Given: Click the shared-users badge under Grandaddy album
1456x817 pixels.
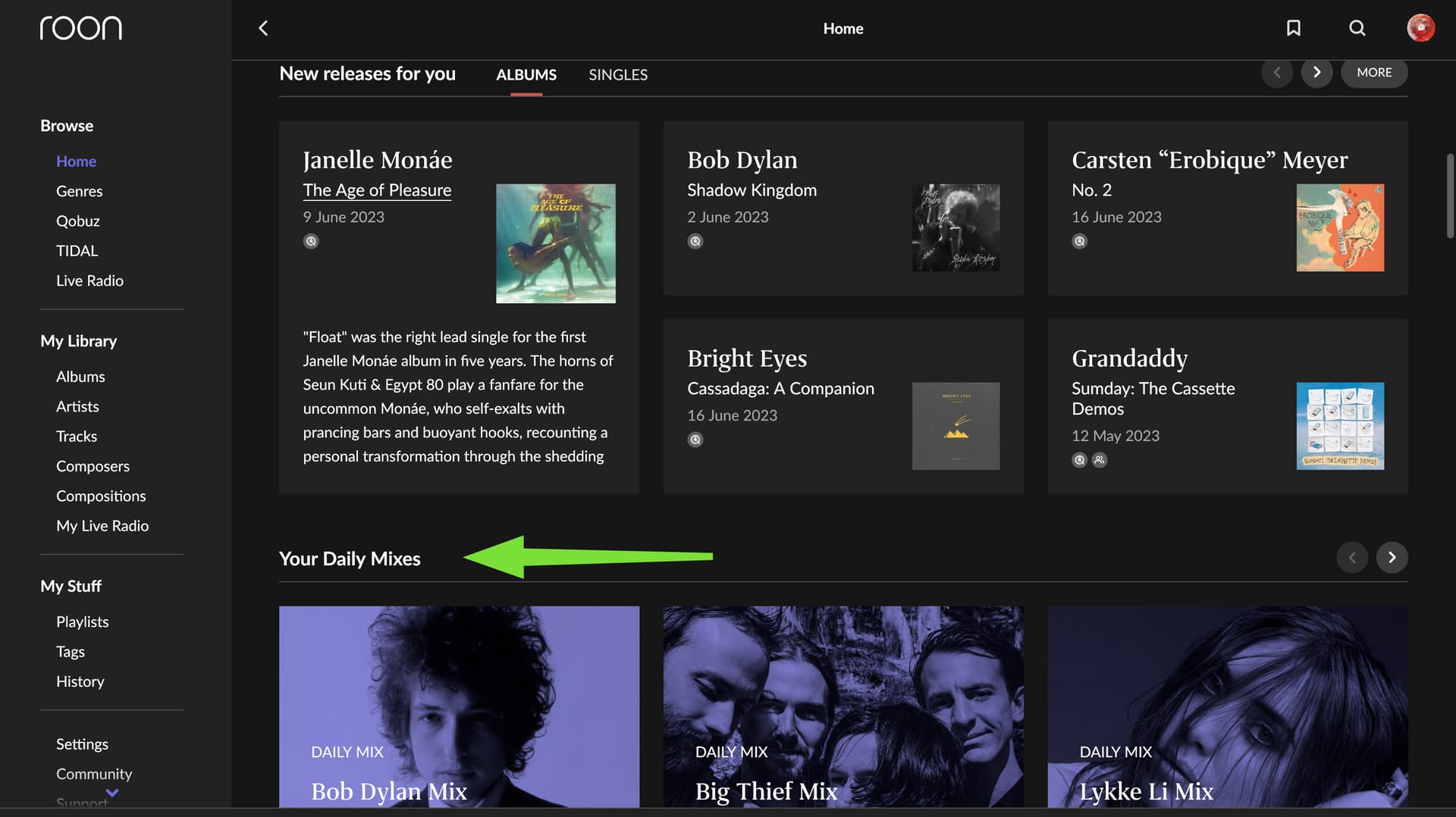Looking at the screenshot, I should (1099, 460).
